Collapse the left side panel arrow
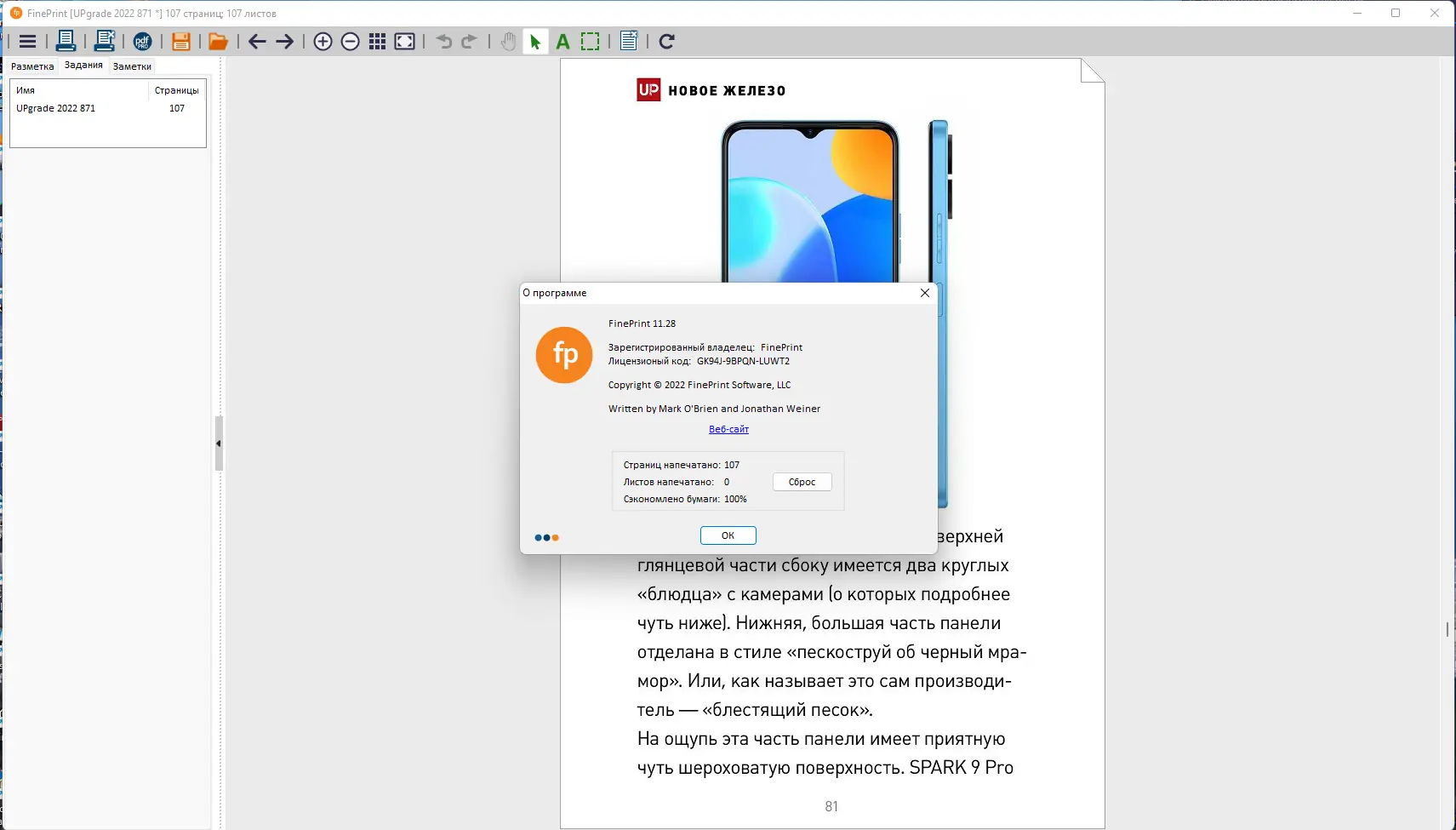This screenshot has height=830, width=1456. [x=219, y=444]
